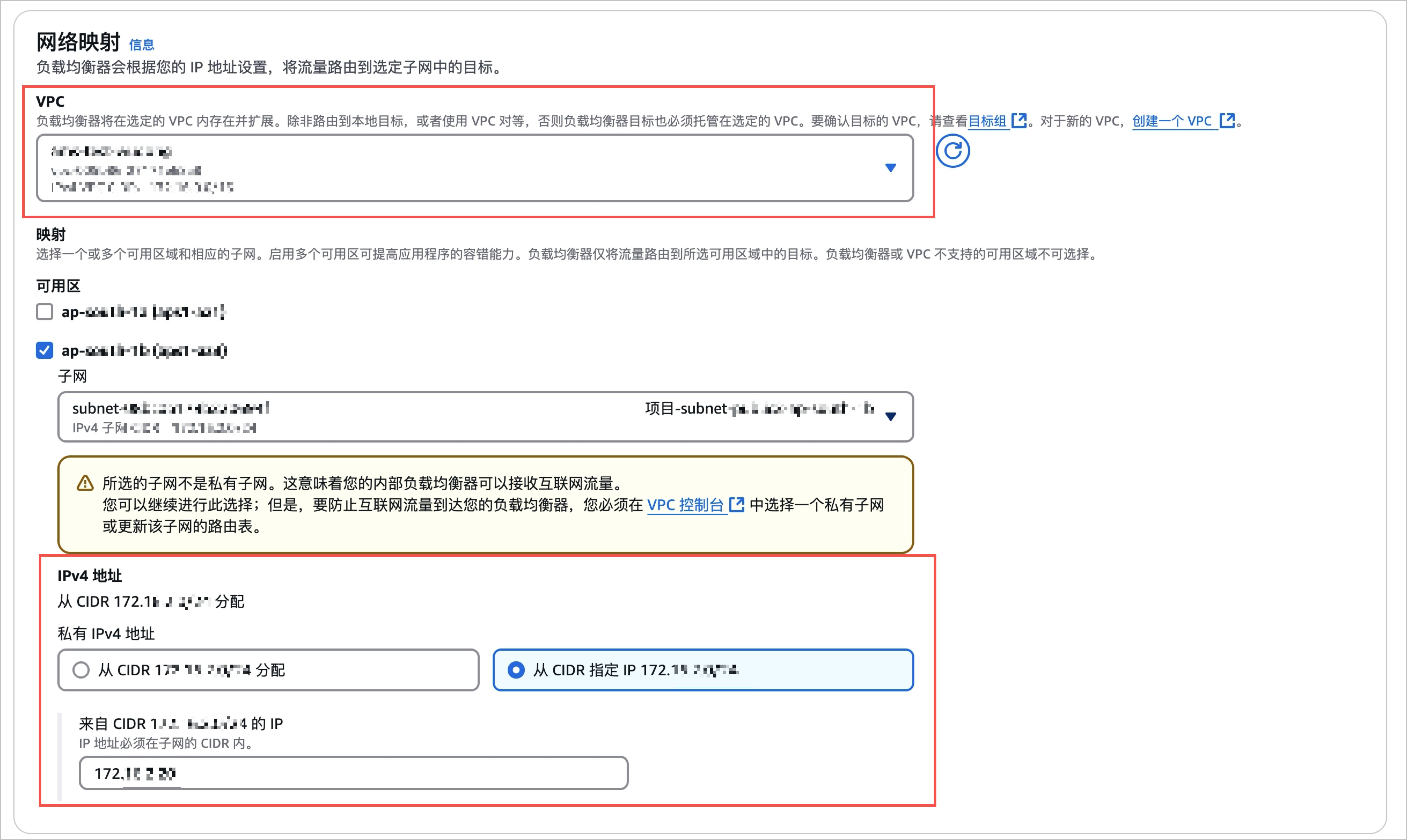Select 从 CIDR 指定 IP radio option
1407x840 pixels.
[516, 670]
